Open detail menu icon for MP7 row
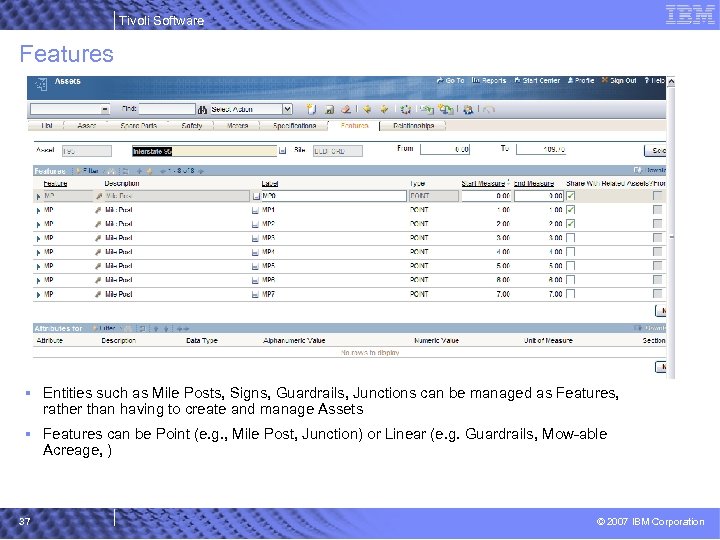The image size is (720, 540). pyautogui.click(x=98, y=294)
